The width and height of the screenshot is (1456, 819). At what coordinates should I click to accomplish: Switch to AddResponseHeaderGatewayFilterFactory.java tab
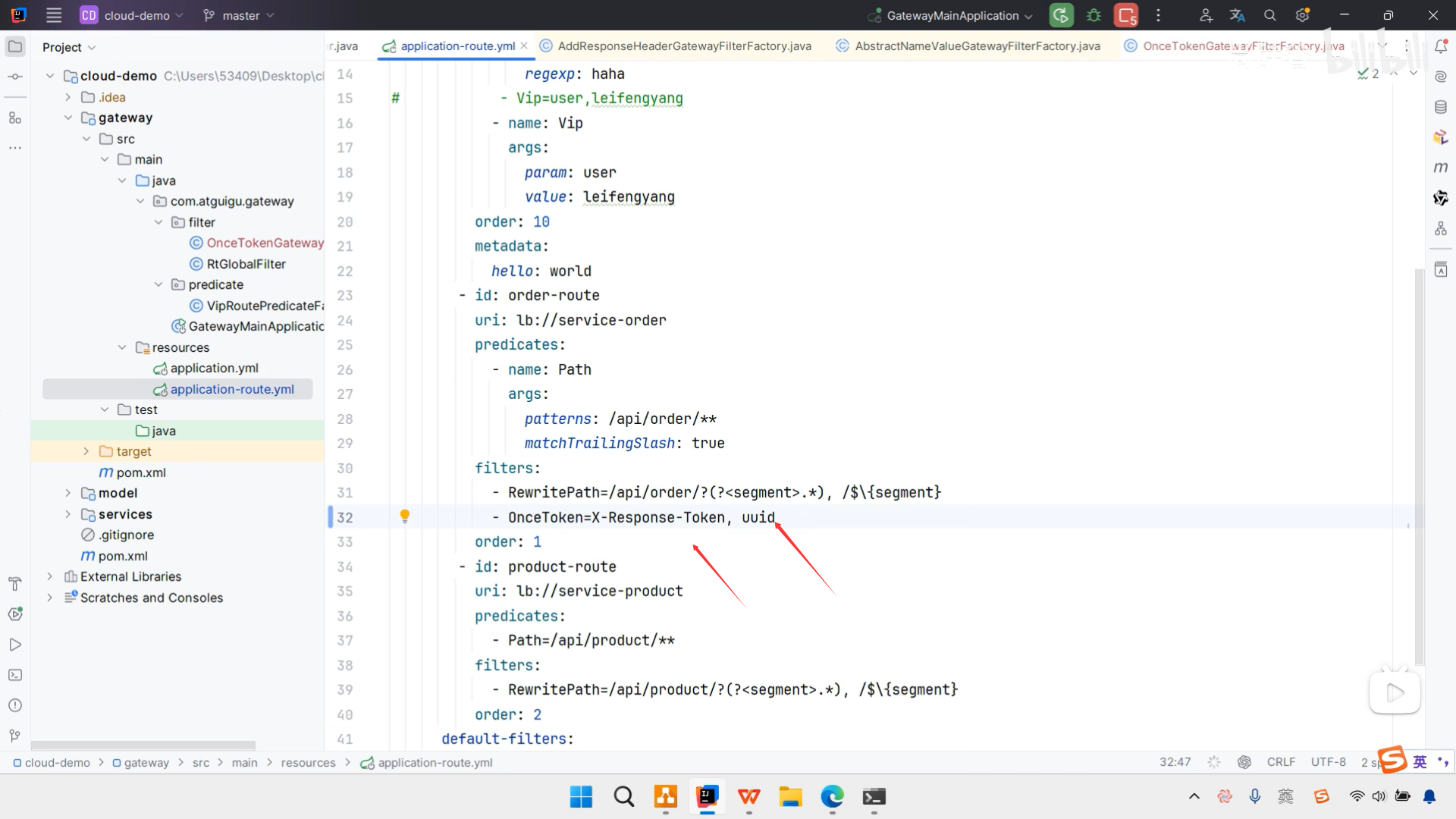pyautogui.click(x=684, y=46)
